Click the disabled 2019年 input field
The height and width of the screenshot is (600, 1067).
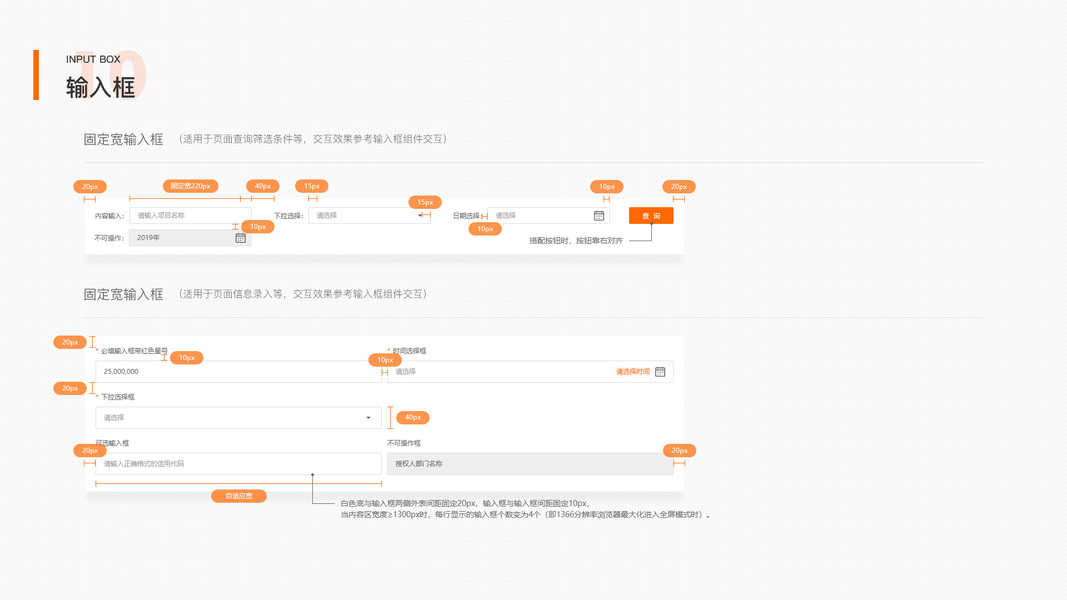(x=191, y=237)
